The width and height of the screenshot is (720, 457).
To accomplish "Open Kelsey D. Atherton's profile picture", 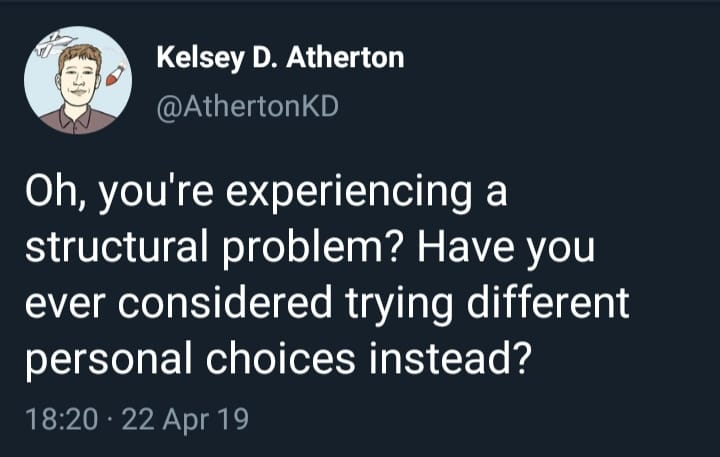I will [78, 80].
